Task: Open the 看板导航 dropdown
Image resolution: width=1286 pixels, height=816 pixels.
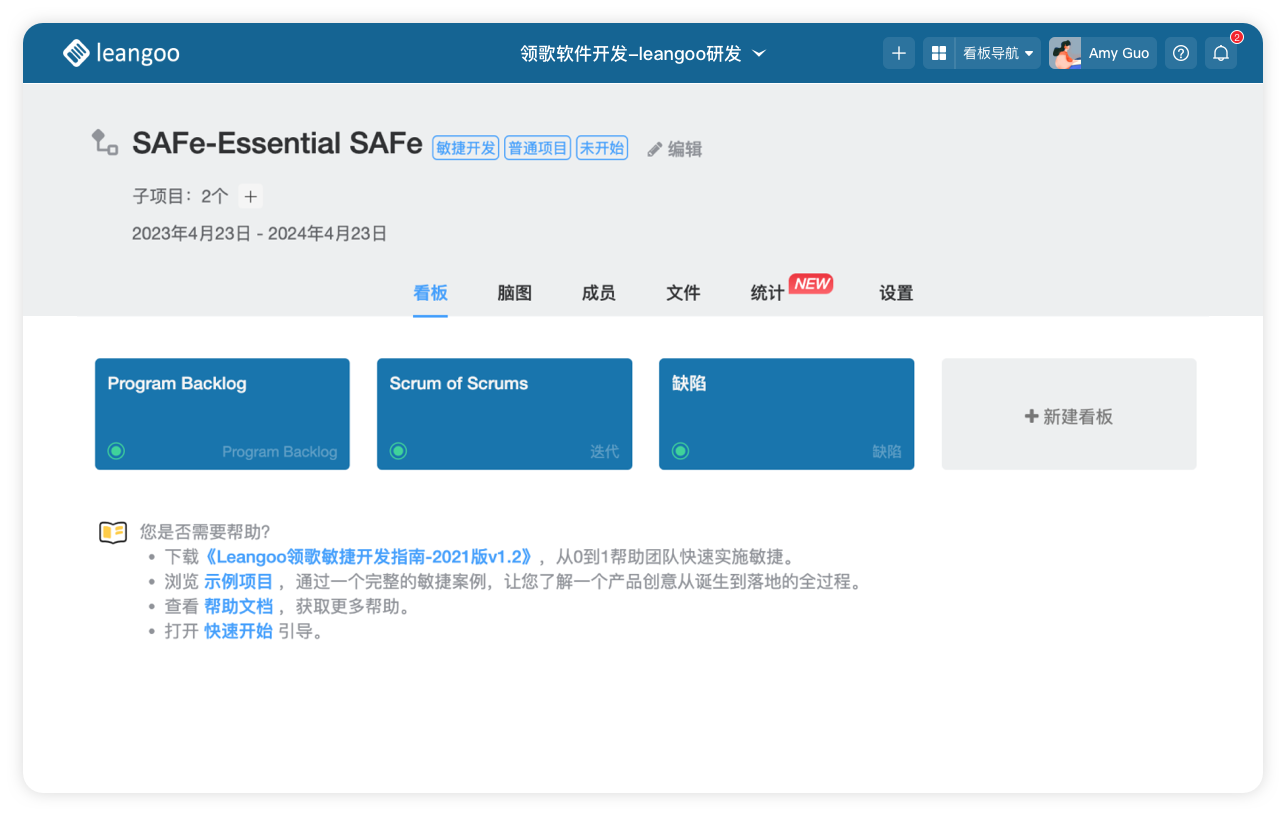Action: click(998, 52)
